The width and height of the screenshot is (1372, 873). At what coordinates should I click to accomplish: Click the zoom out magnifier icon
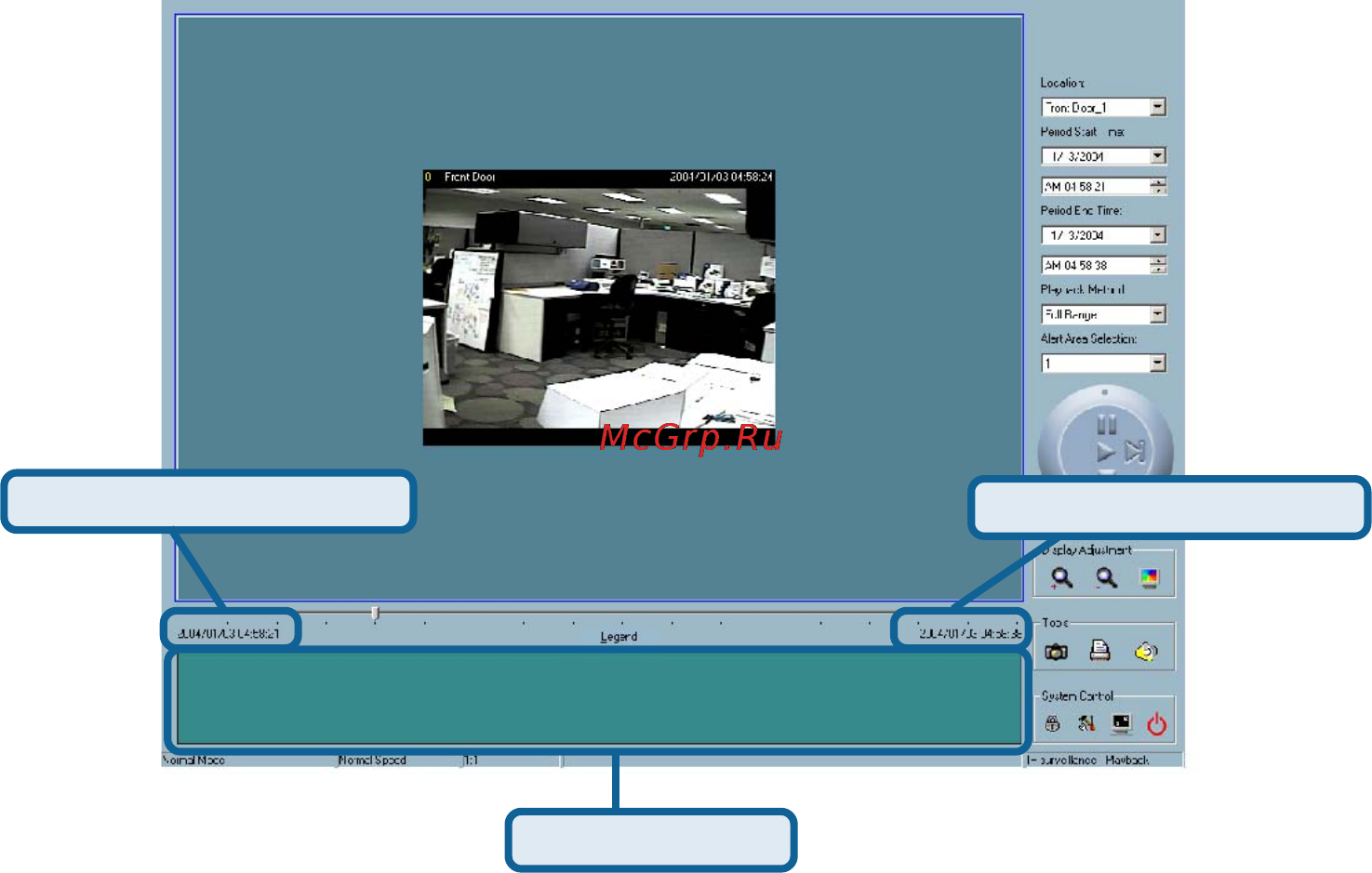1106,578
